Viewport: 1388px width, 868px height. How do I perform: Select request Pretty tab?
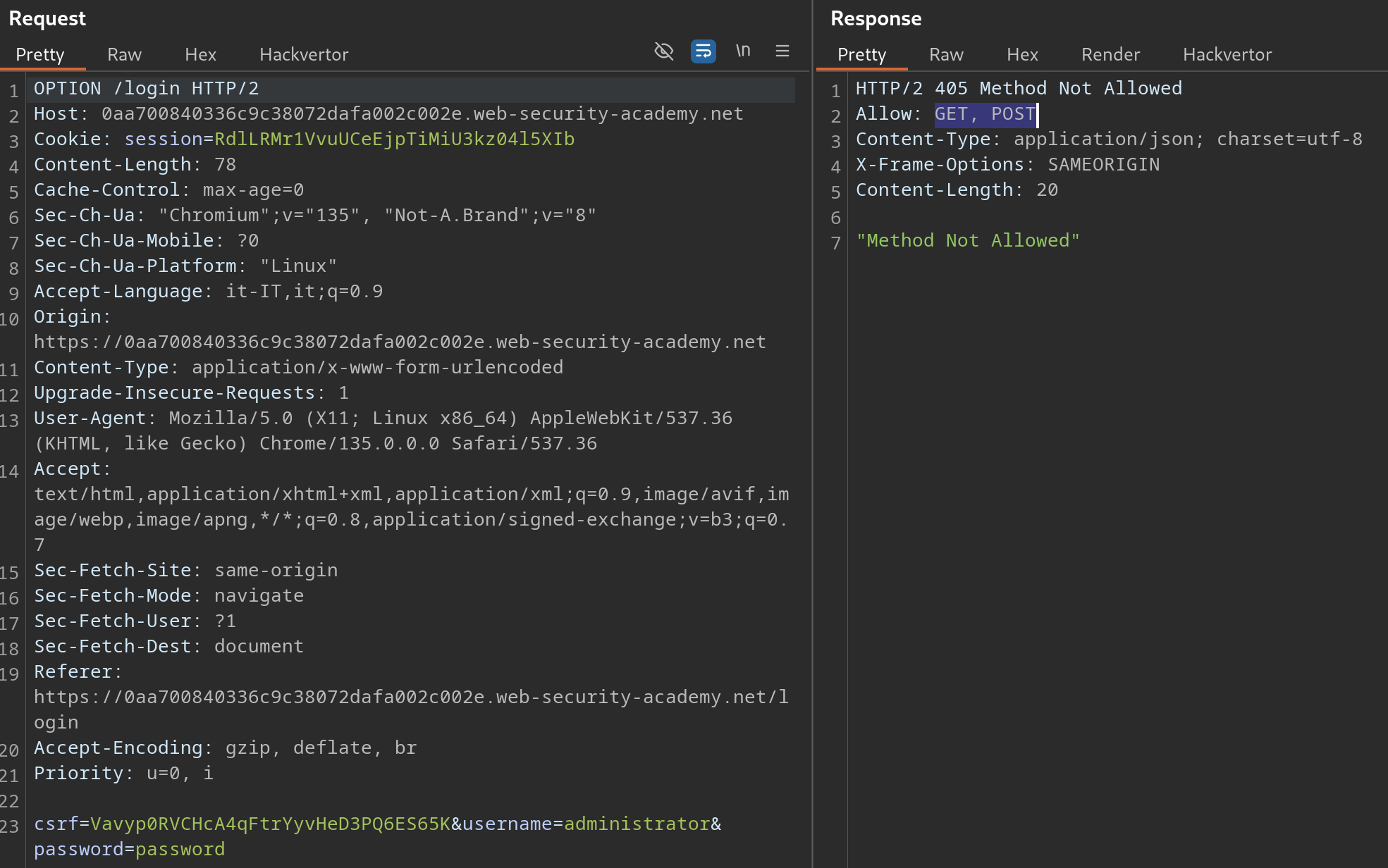pos(40,55)
